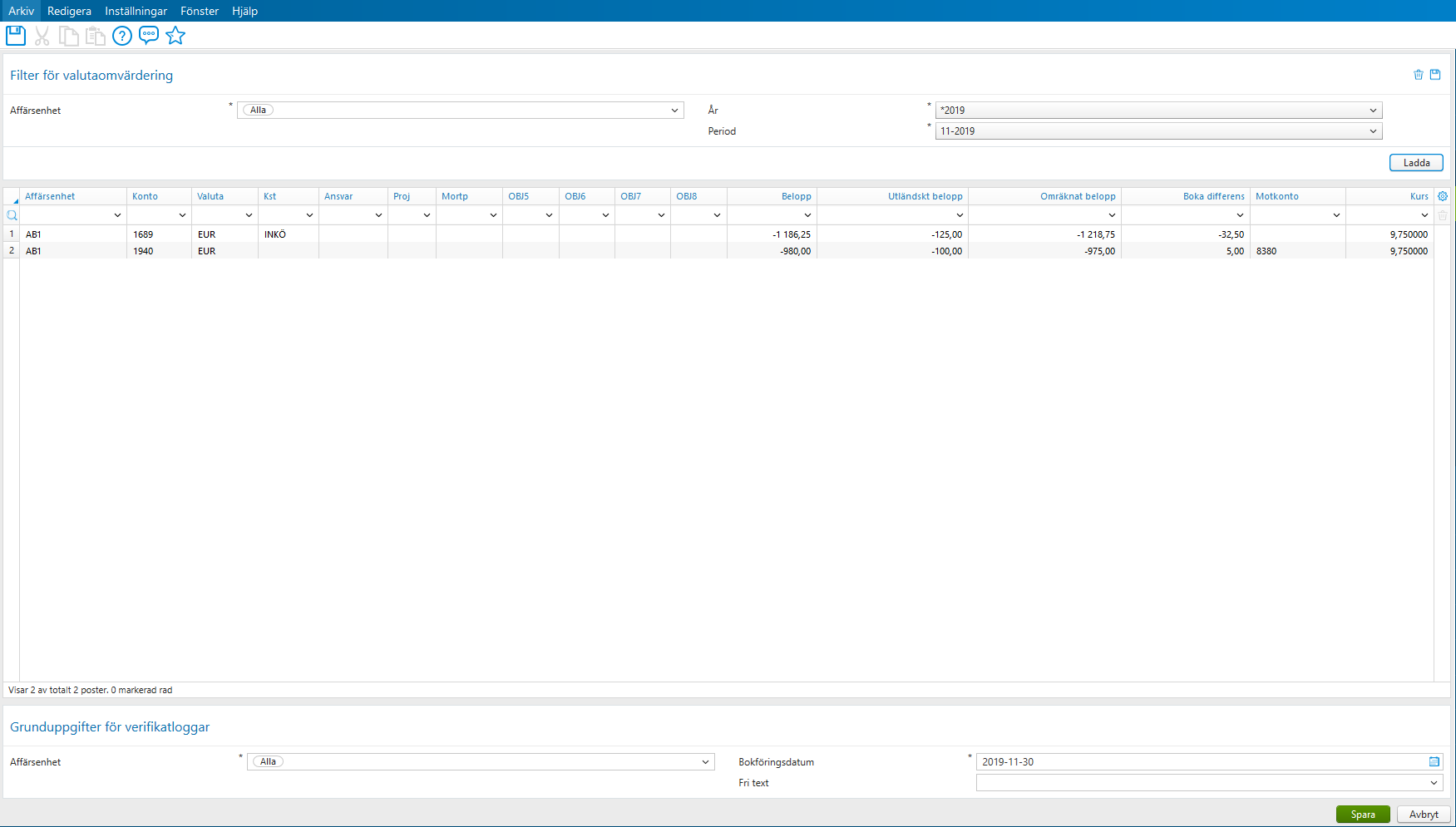Select the Help question mark icon

click(x=122, y=35)
